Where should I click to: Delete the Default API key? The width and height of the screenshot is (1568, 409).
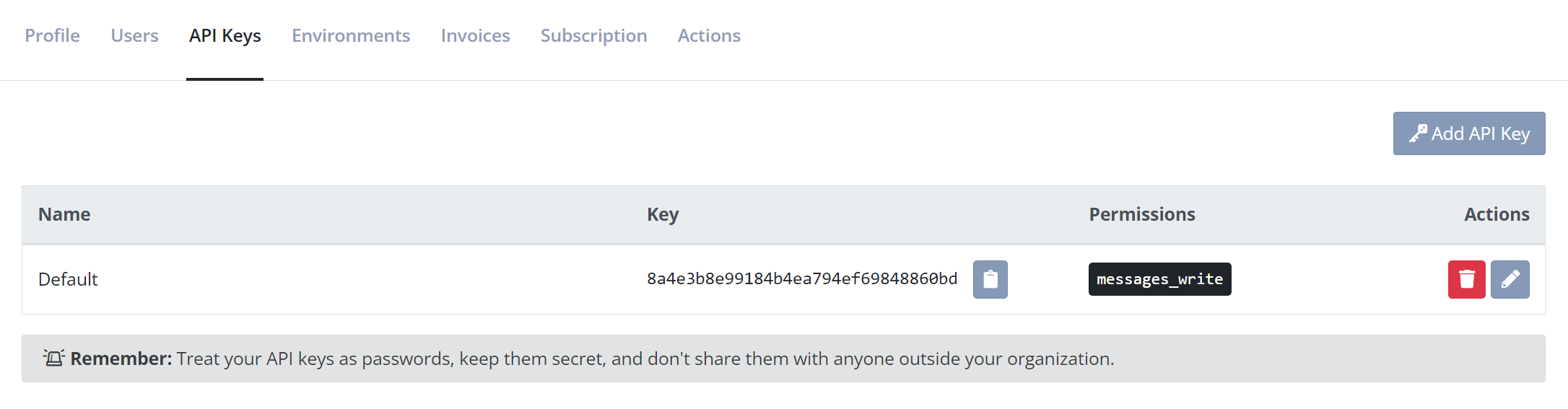coord(1466,279)
